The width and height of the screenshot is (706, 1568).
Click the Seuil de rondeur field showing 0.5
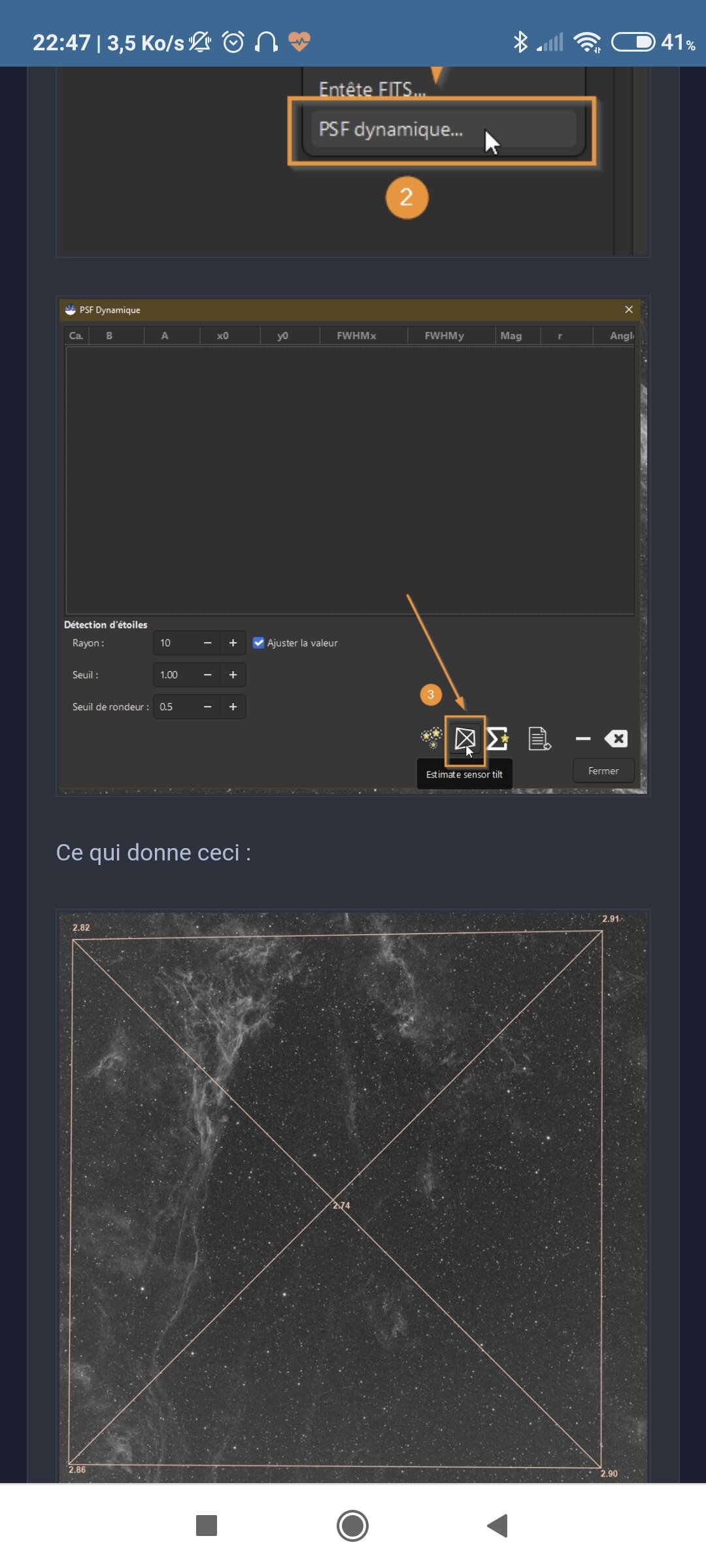tap(174, 707)
